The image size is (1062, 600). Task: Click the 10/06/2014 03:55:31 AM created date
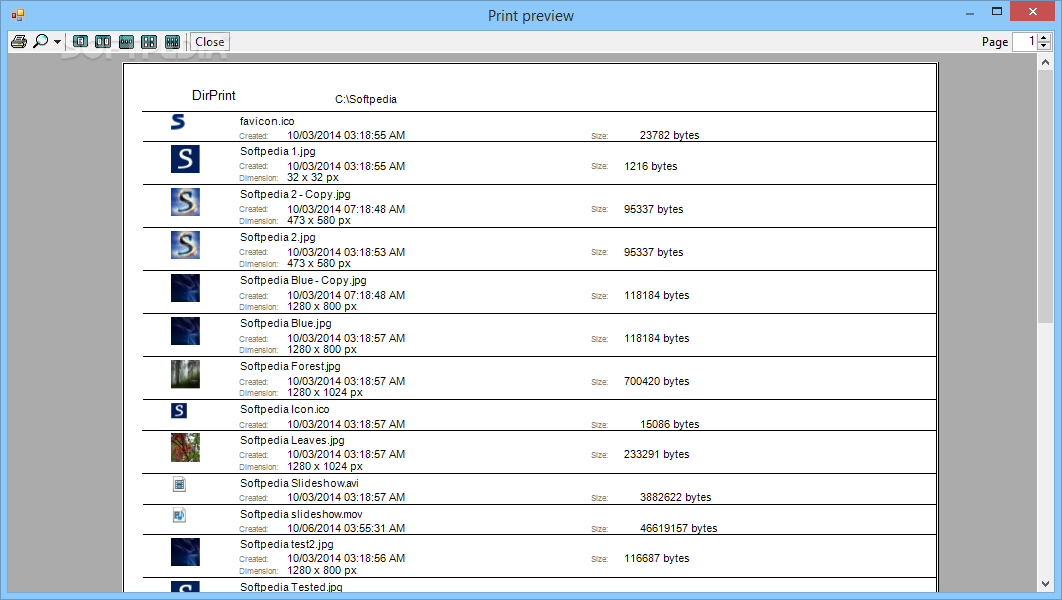point(346,528)
